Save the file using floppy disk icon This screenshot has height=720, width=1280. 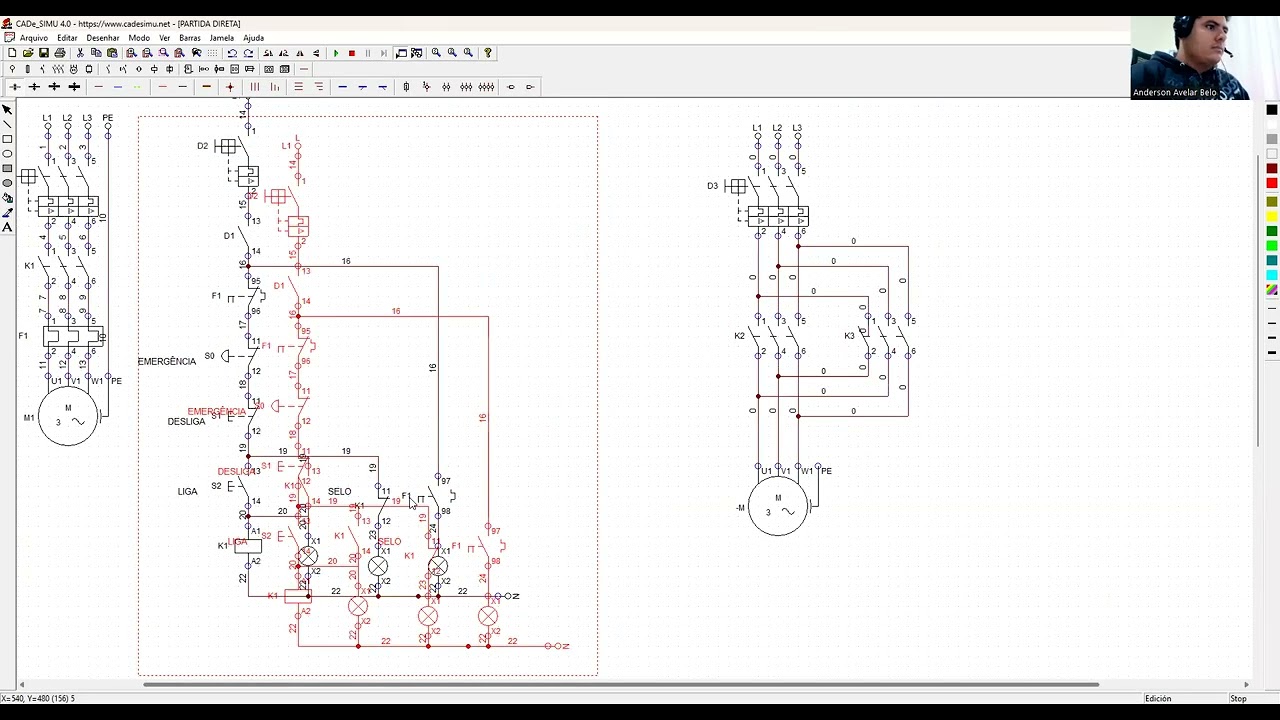pyautogui.click(x=44, y=53)
